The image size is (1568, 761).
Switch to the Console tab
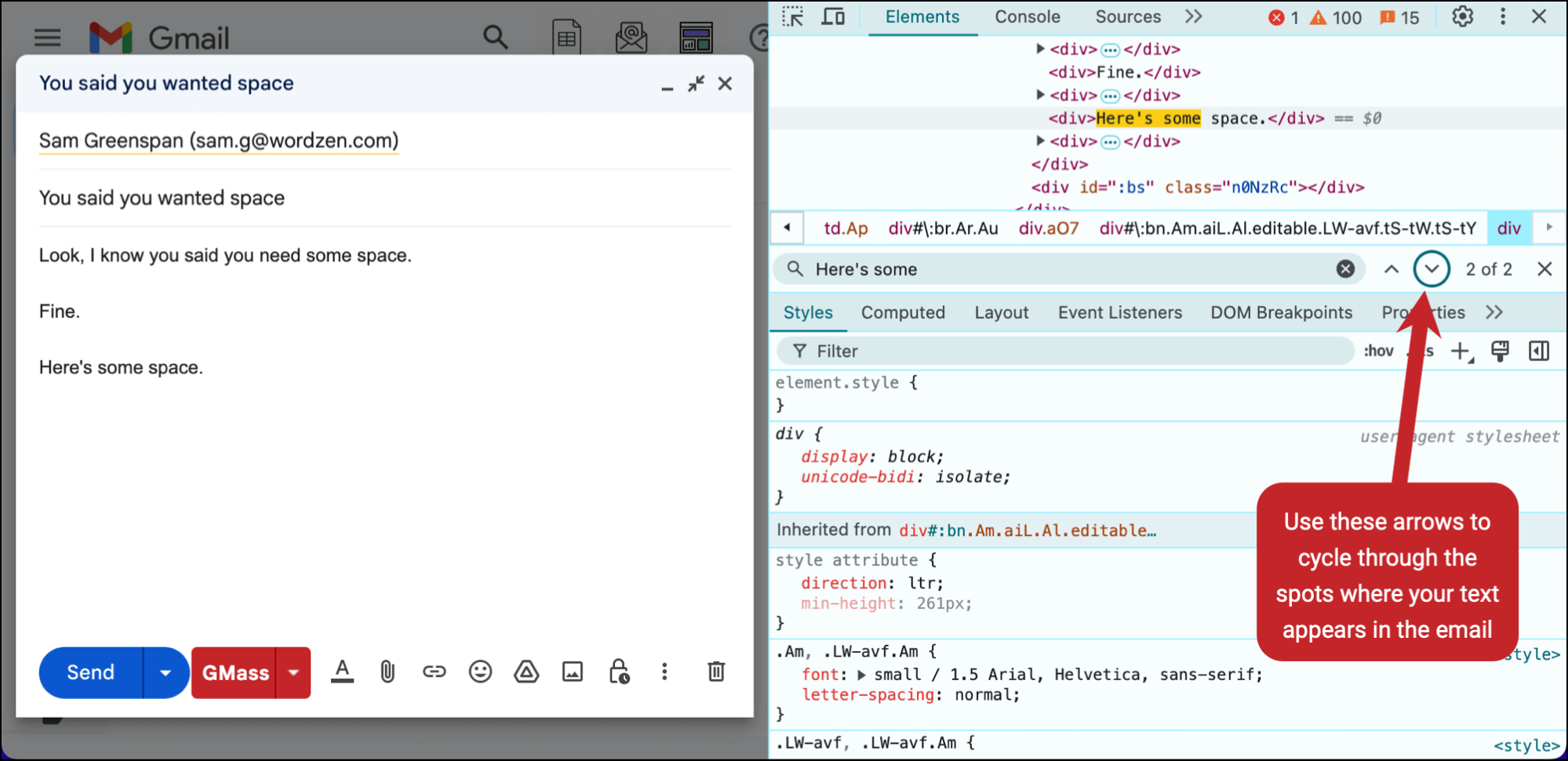point(1028,16)
